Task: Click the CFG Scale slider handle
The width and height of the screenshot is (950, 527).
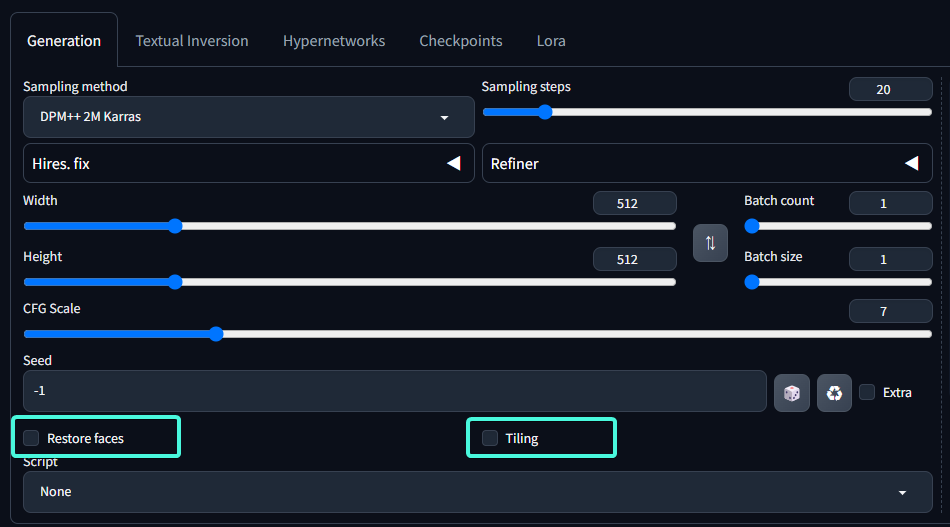Action: 216,334
